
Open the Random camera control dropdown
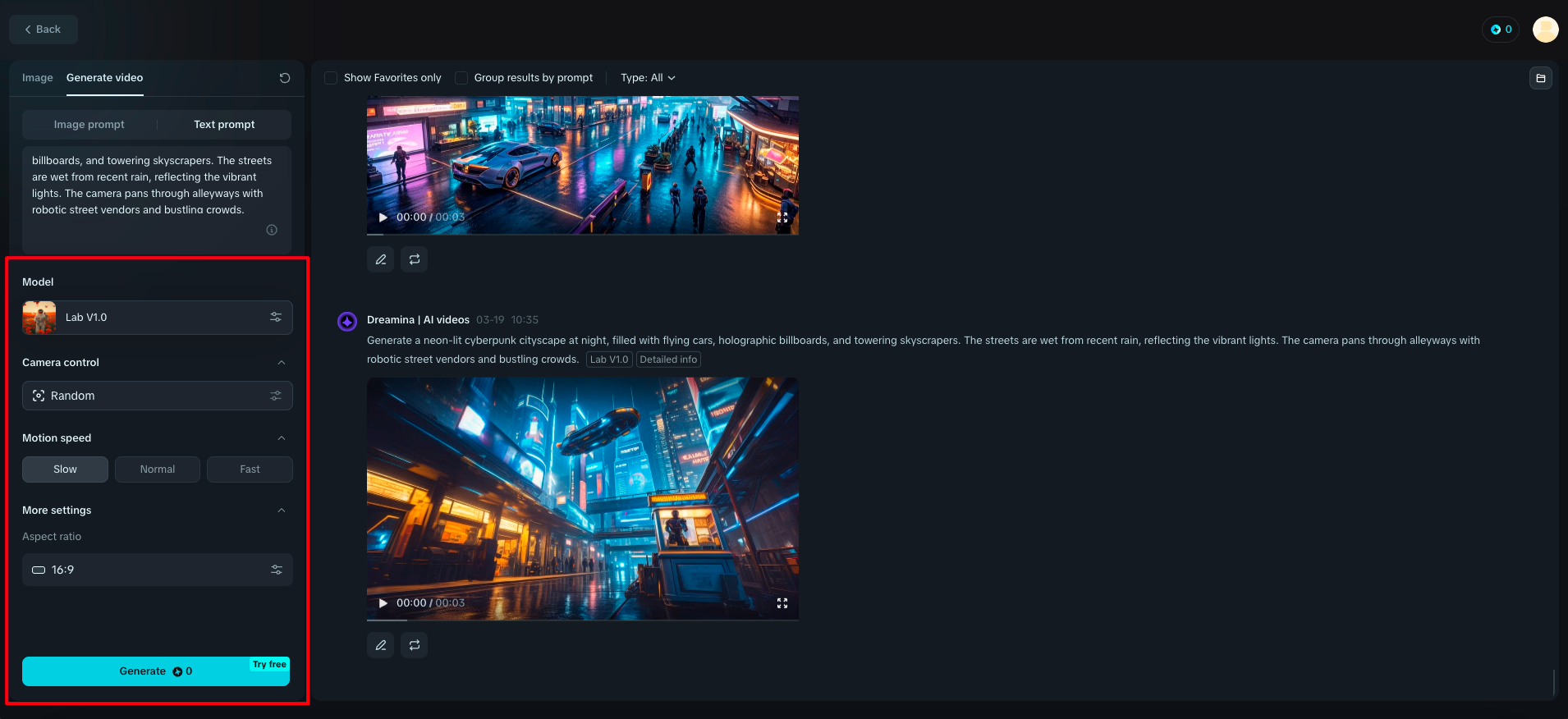[x=158, y=396]
